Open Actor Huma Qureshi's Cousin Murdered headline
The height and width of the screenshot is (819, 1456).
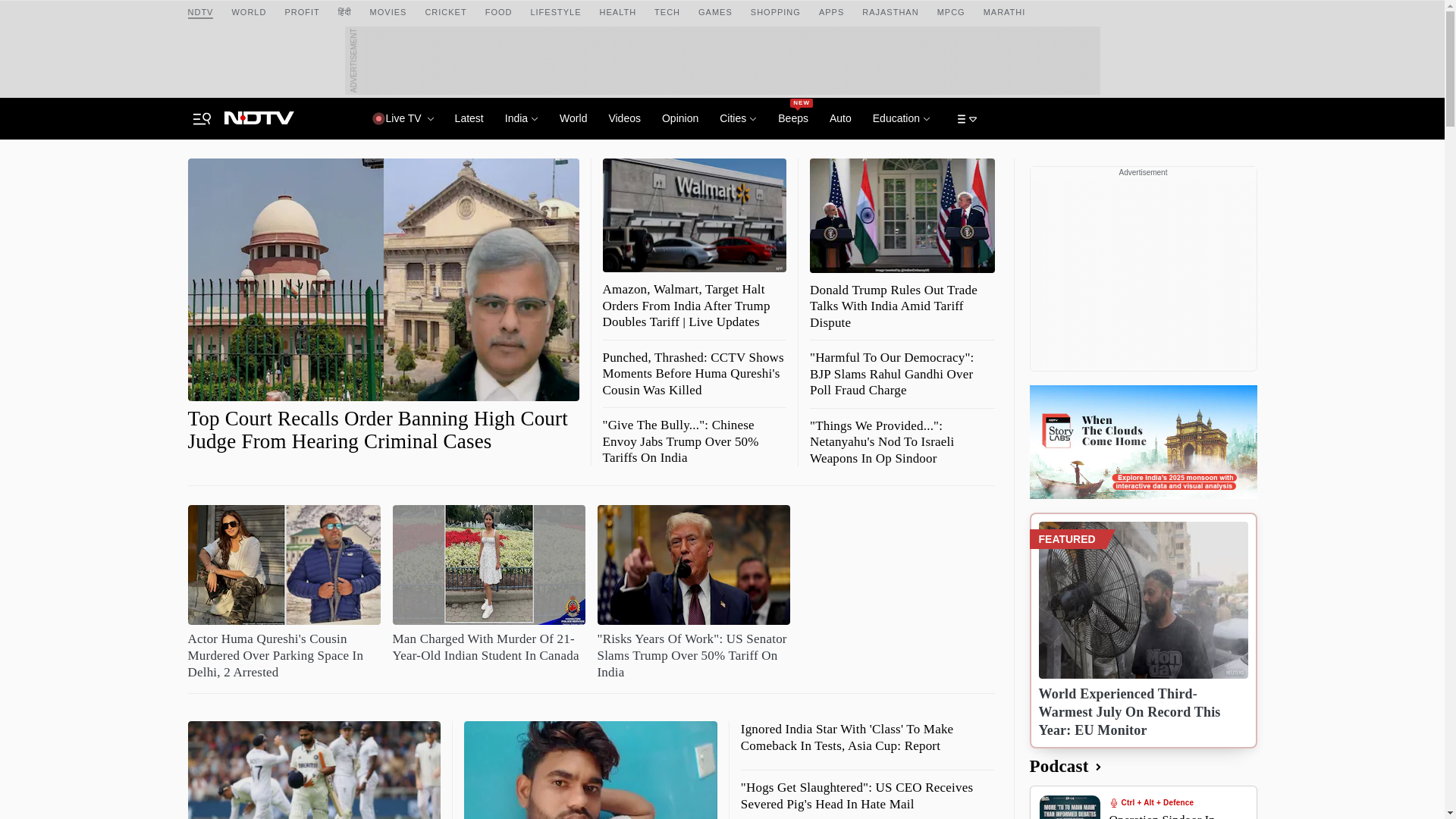(x=275, y=656)
